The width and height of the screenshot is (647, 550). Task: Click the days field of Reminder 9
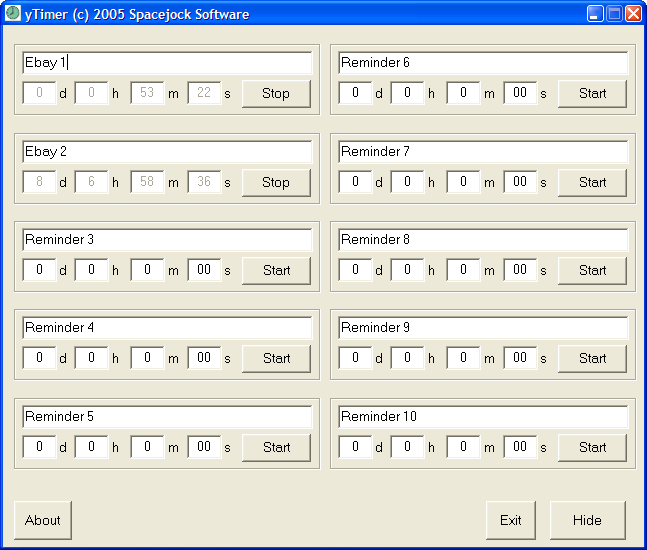[x=355, y=358]
